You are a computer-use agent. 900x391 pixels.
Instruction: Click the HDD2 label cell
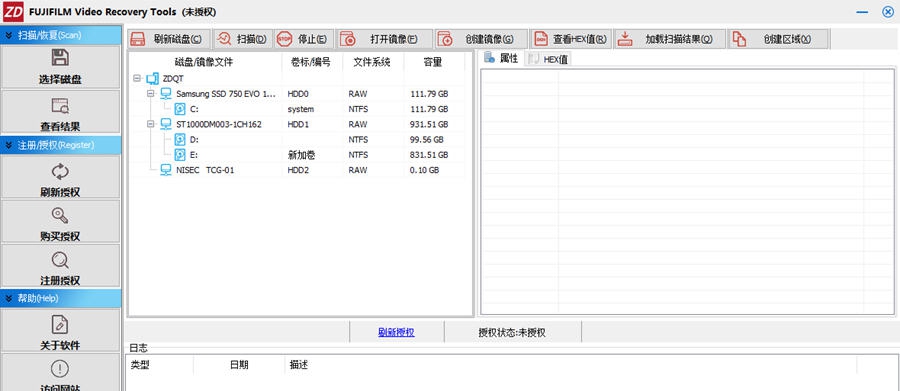(298, 170)
